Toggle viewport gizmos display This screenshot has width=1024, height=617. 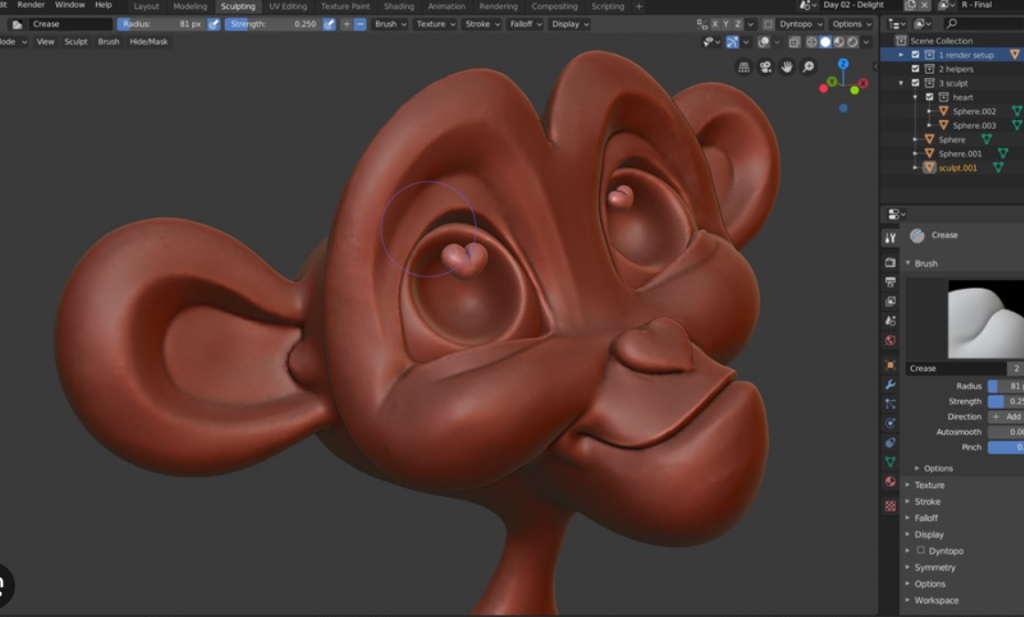tap(732, 42)
